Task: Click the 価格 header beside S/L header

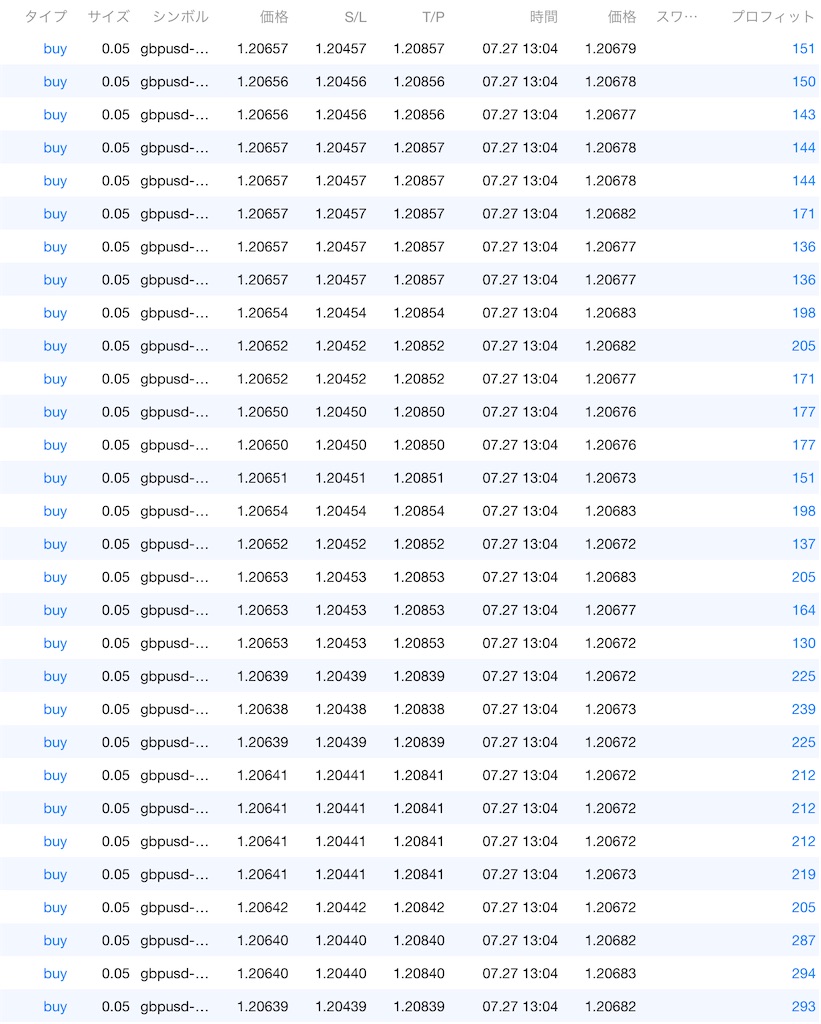Action: (x=274, y=16)
